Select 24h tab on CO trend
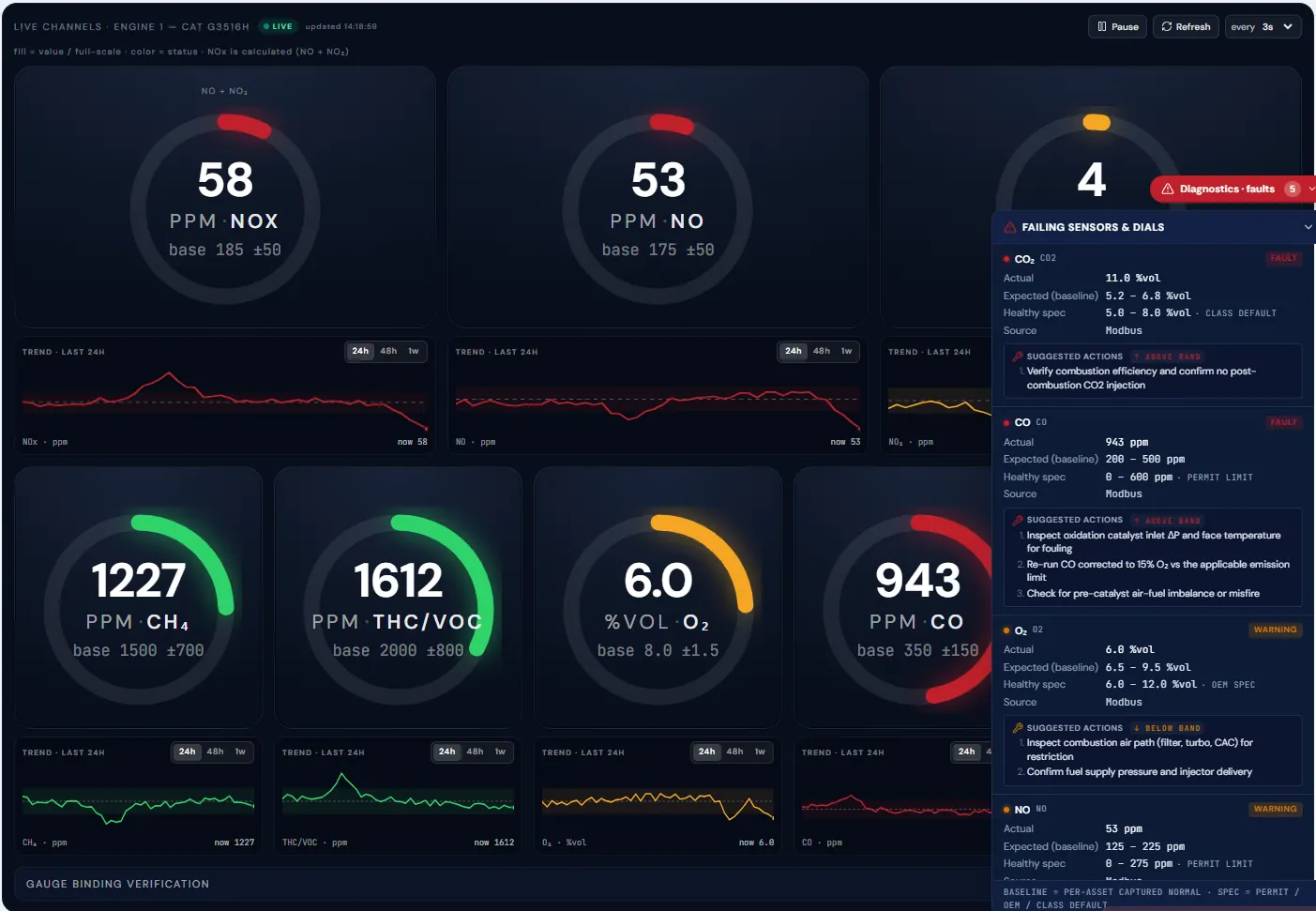The image size is (1316, 911). [x=967, y=752]
